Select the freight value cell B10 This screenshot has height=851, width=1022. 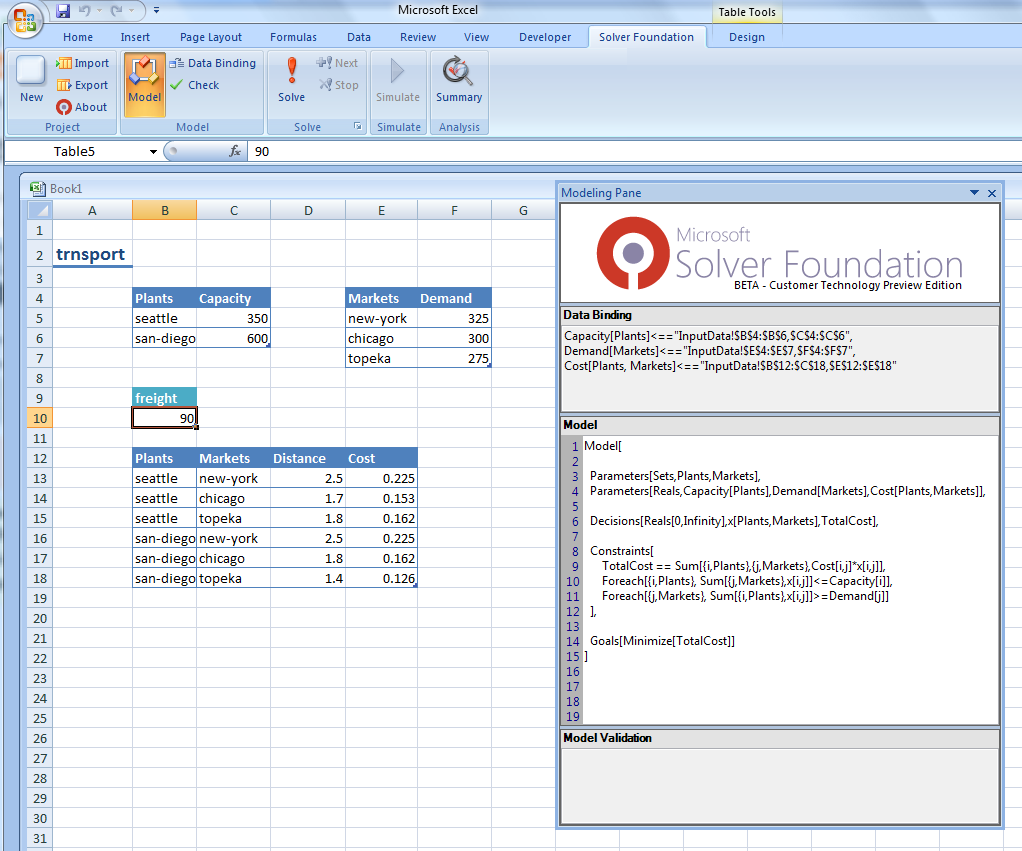coord(164,418)
